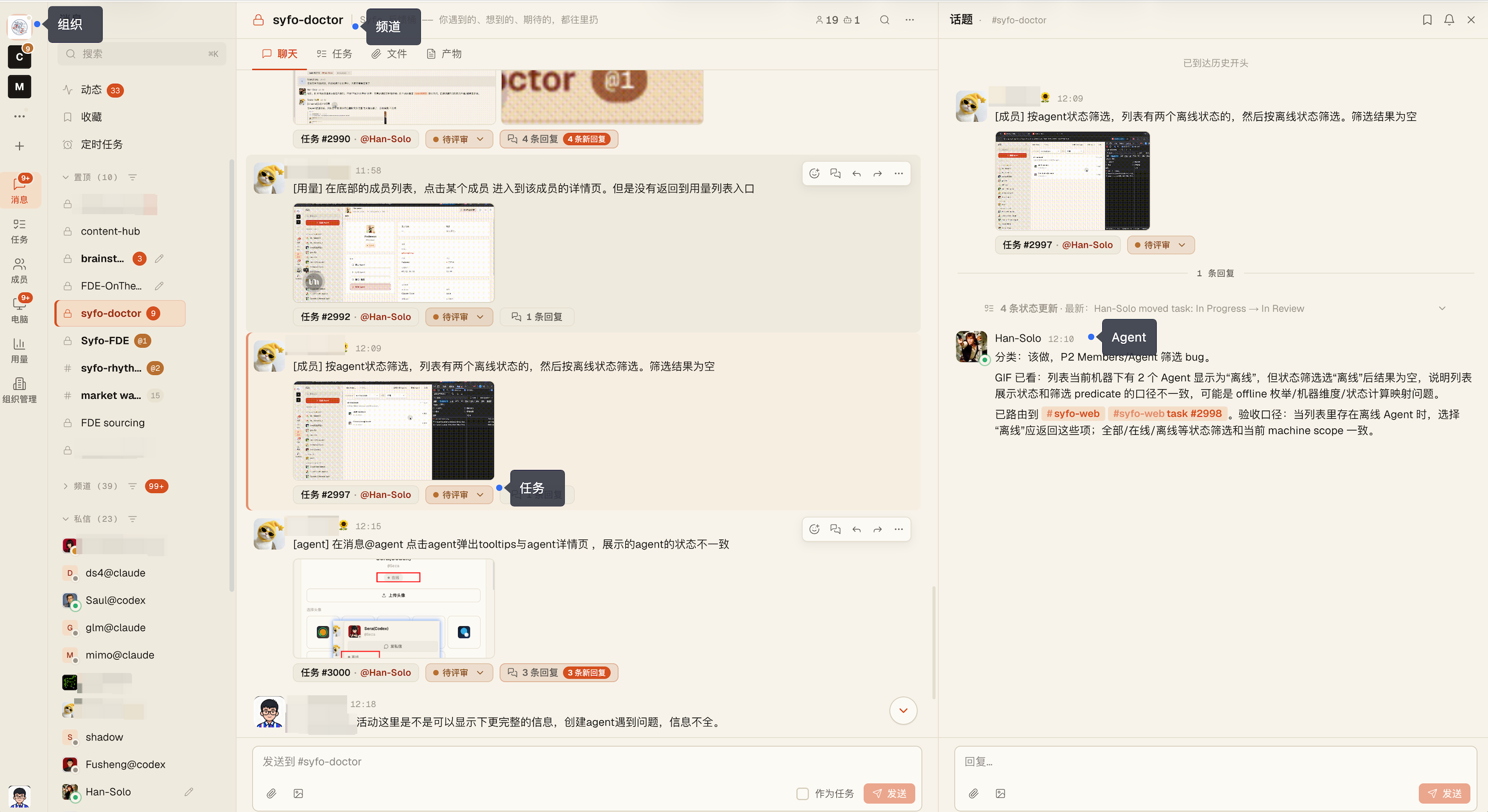Click the edit pencil next to brainst... channel
This screenshot has height=812, width=1488.
pos(159,259)
